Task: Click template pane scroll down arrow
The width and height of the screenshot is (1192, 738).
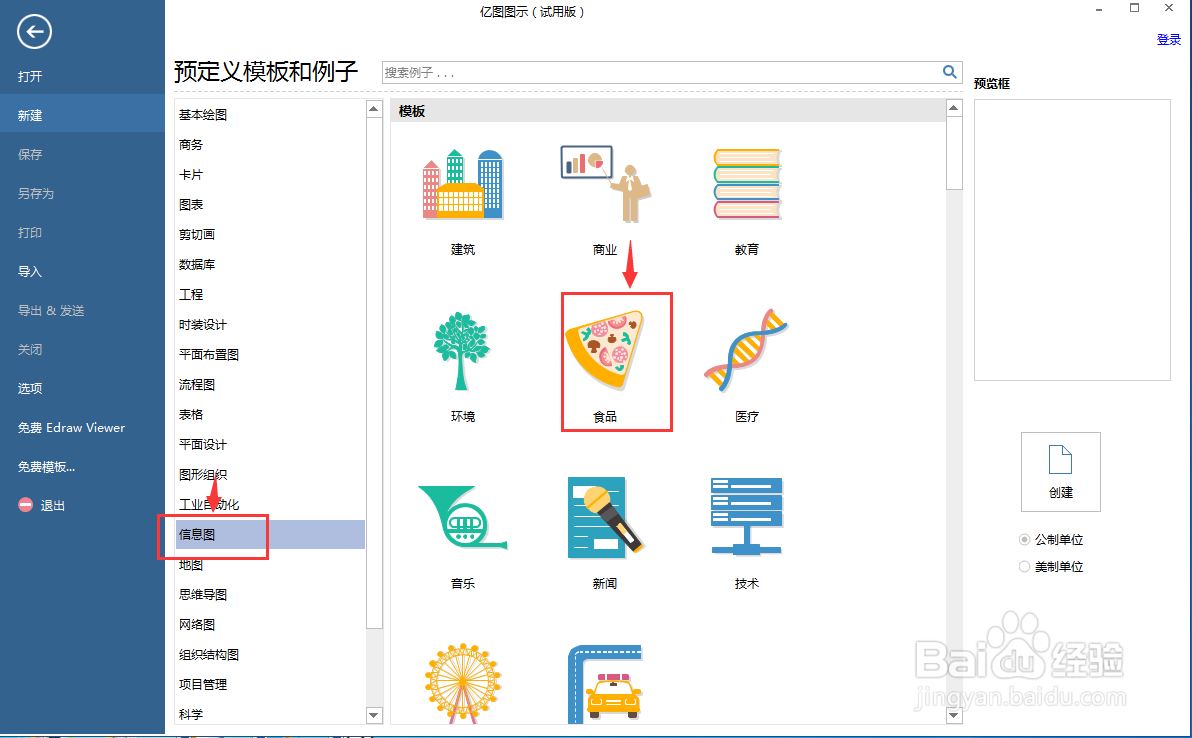Action: pos(954,714)
